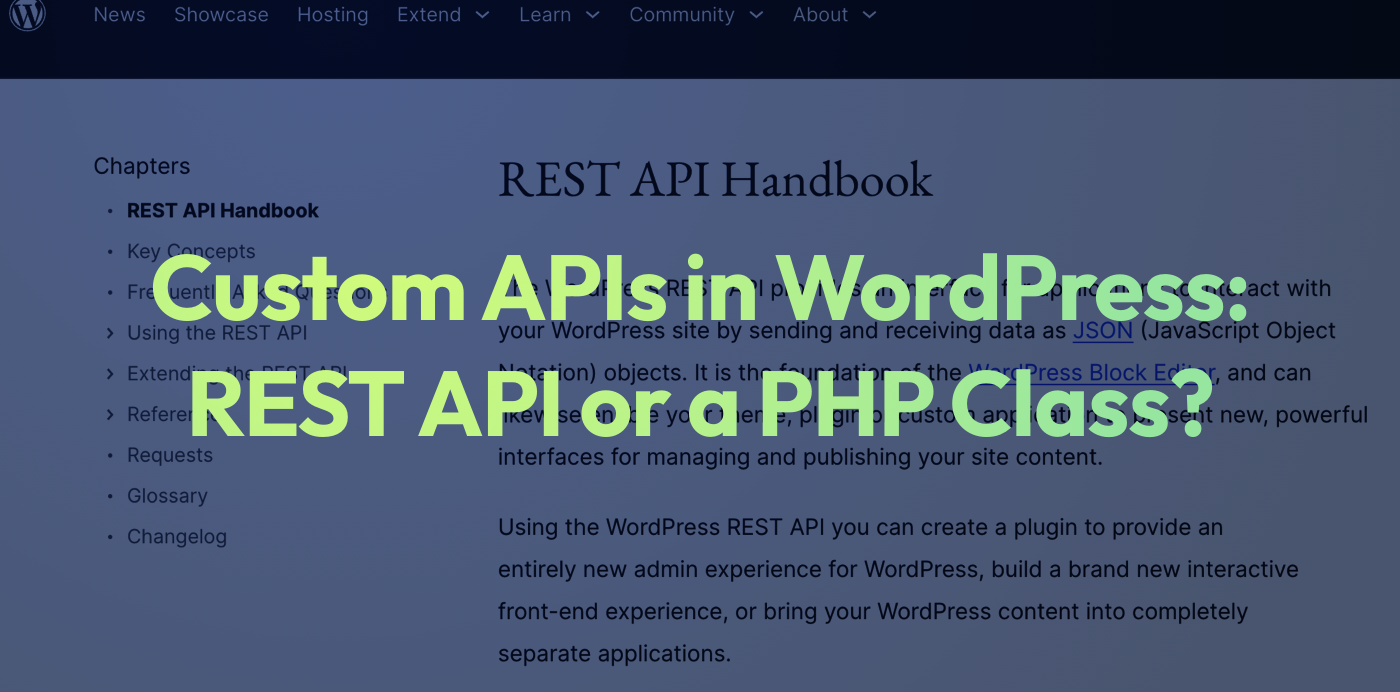The height and width of the screenshot is (692, 1400).
Task: Click the WordPress logo icon
Action: pyautogui.click(x=27, y=14)
